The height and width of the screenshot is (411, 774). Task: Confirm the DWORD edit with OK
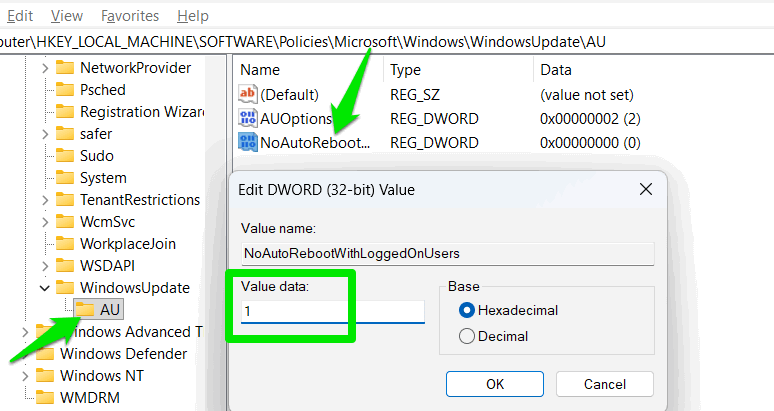click(495, 384)
